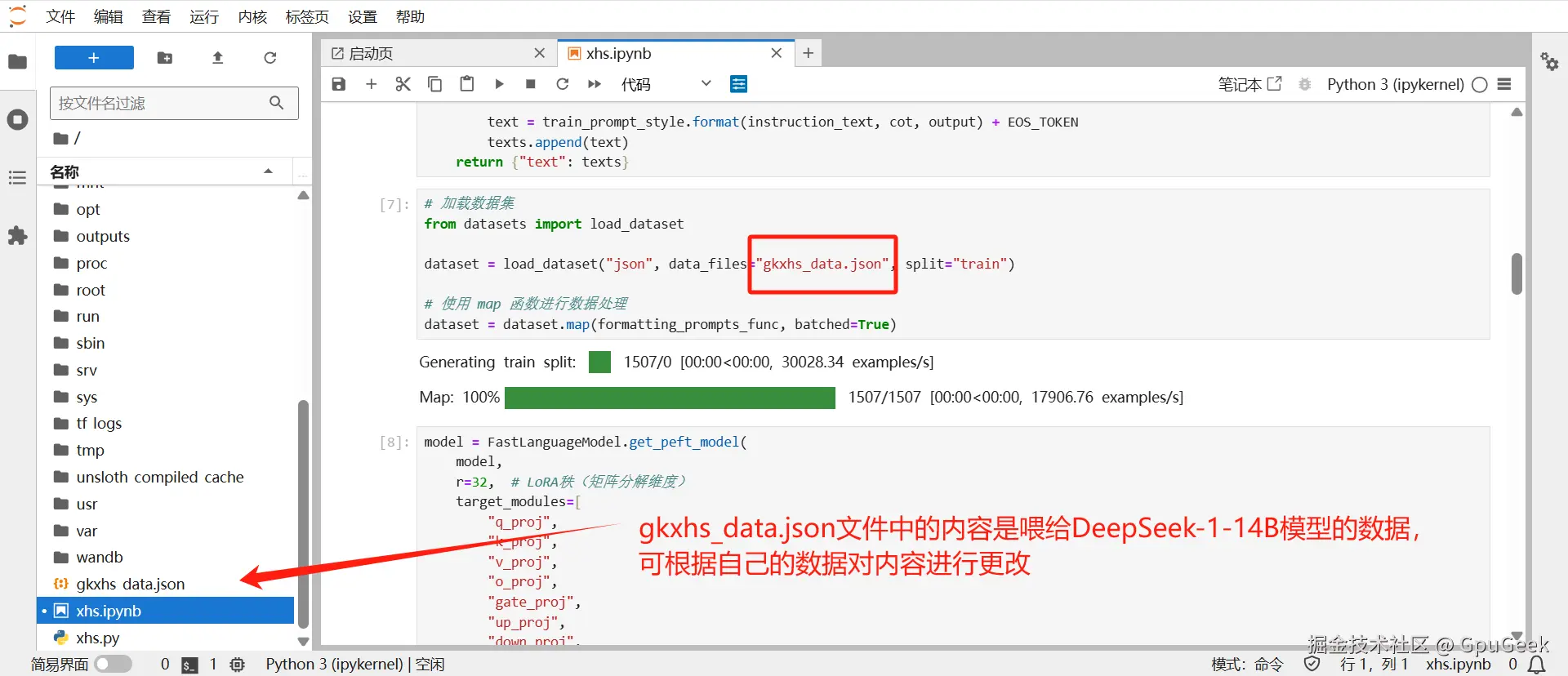Image resolution: width=1568 pixels, height=676 pixels.
Task: Click the upload files icon
Action: click(218, 58)
